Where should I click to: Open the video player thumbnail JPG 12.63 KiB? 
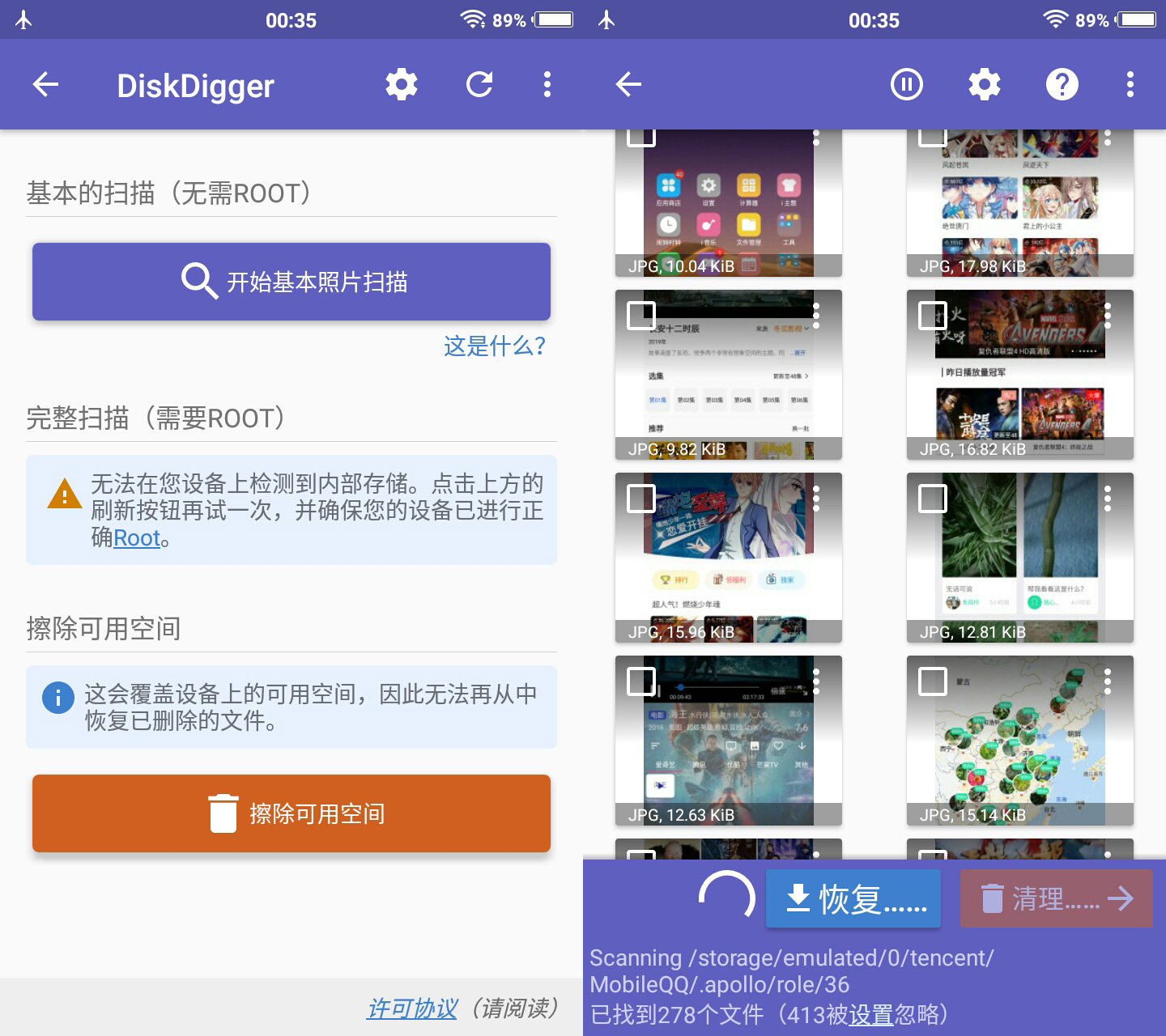pyautogui.click(x=729, y=741)
